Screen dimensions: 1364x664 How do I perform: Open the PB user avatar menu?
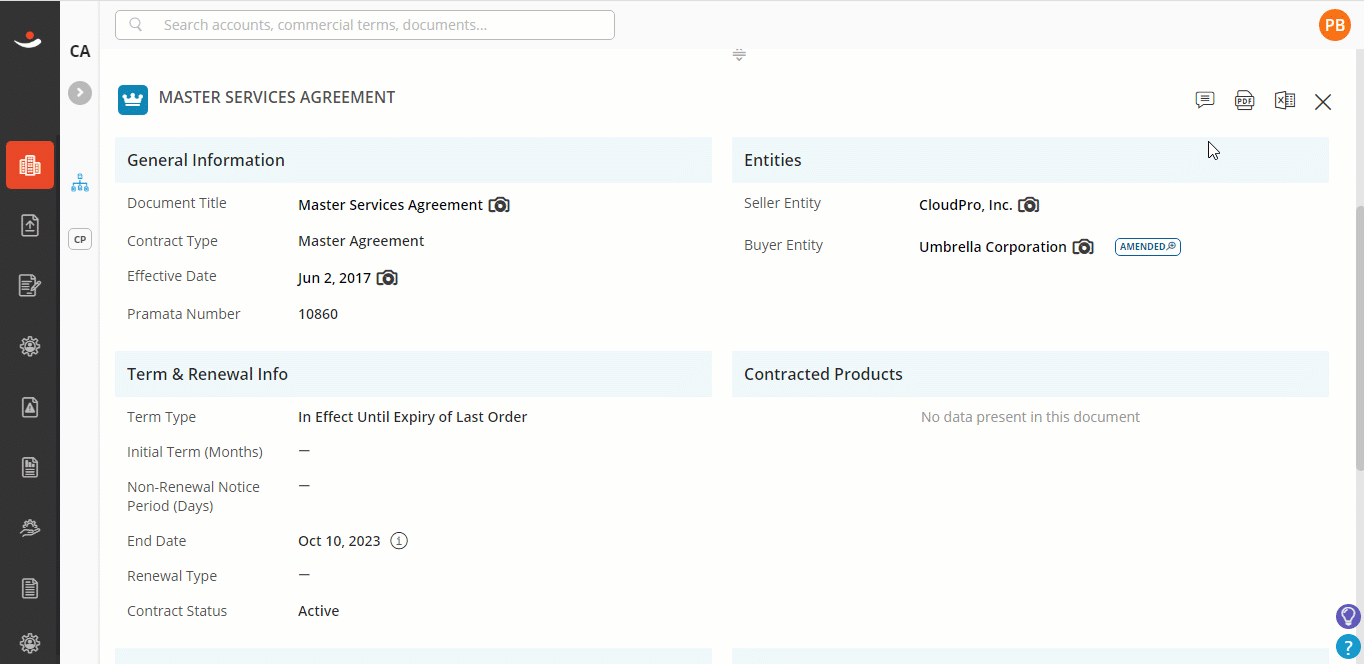pos(1335,25)
